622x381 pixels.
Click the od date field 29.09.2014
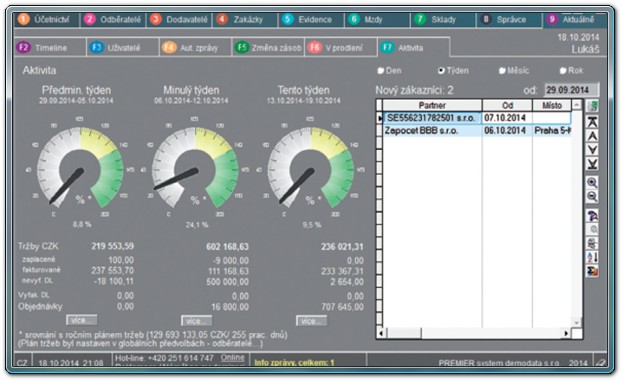click(571, 90)
